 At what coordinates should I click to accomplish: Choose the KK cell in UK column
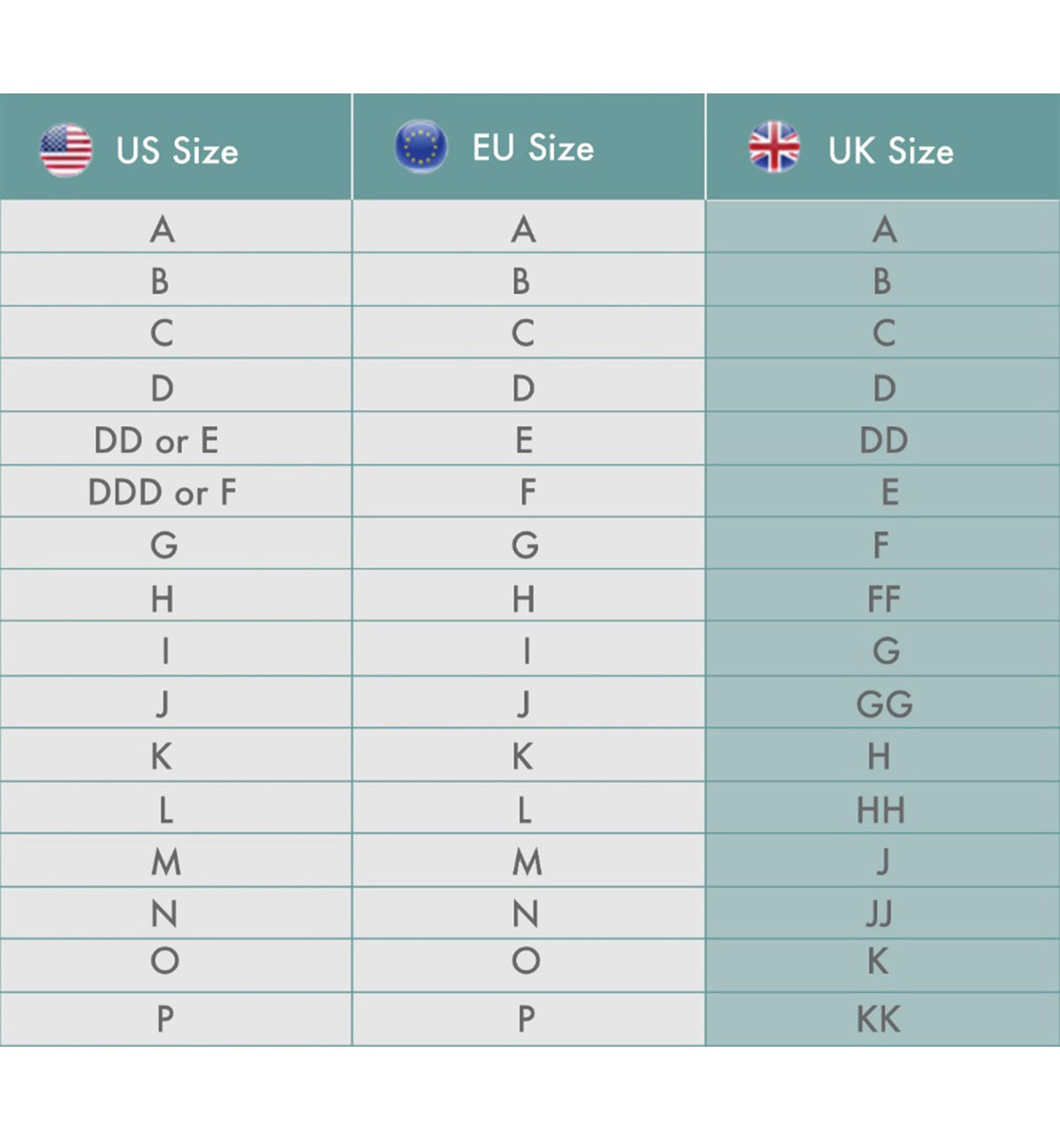[x=878, y=1019]
